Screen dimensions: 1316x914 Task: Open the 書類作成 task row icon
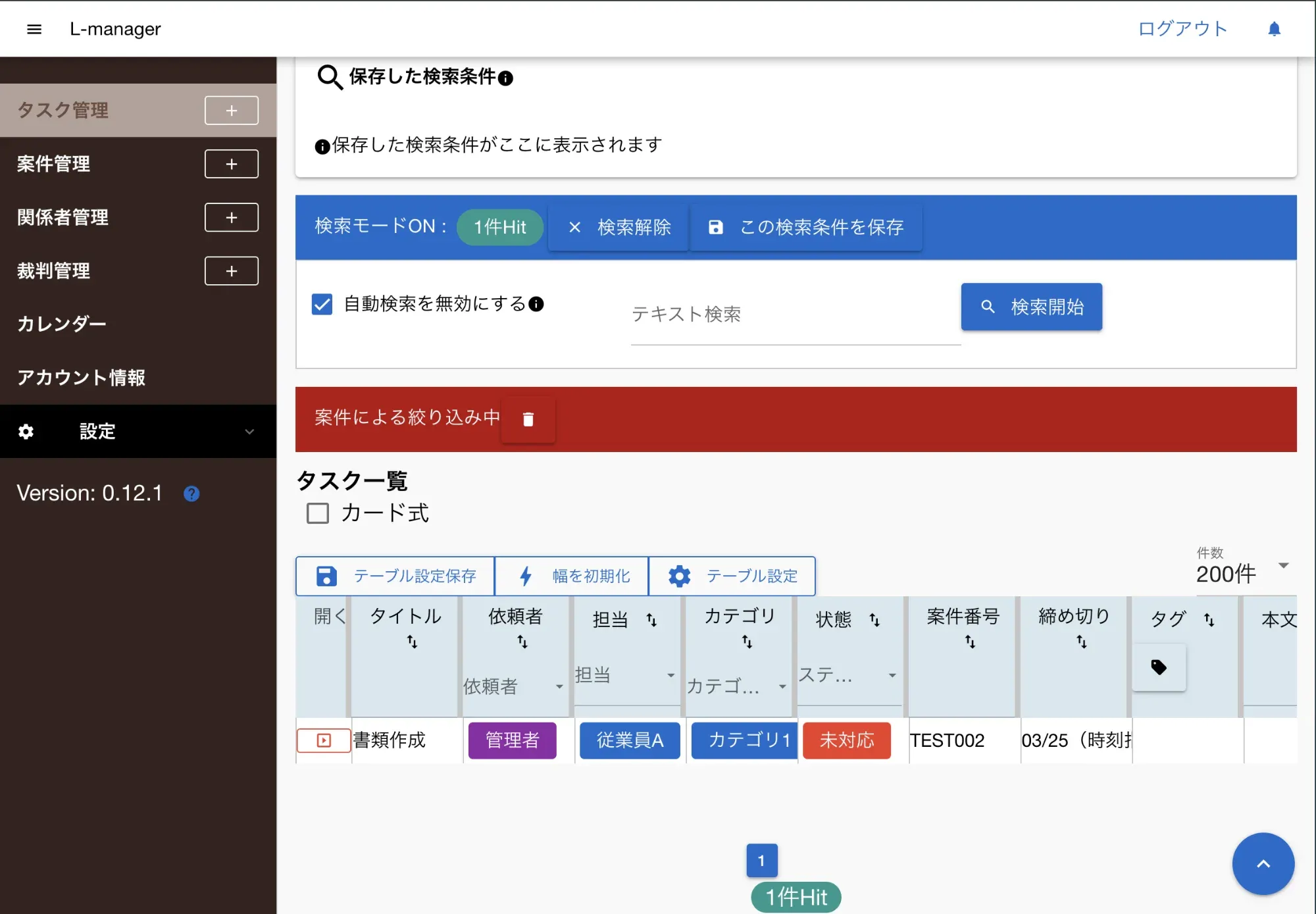click(x=324, y=740)
